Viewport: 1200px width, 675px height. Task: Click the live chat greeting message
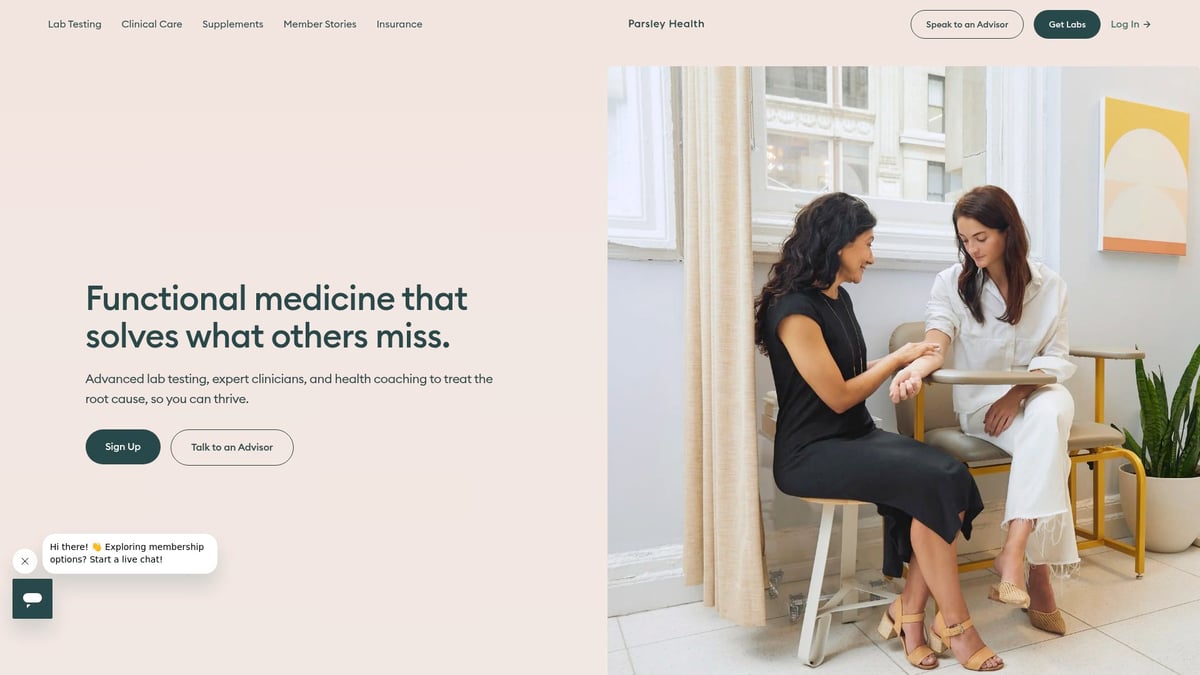[130, 553]
